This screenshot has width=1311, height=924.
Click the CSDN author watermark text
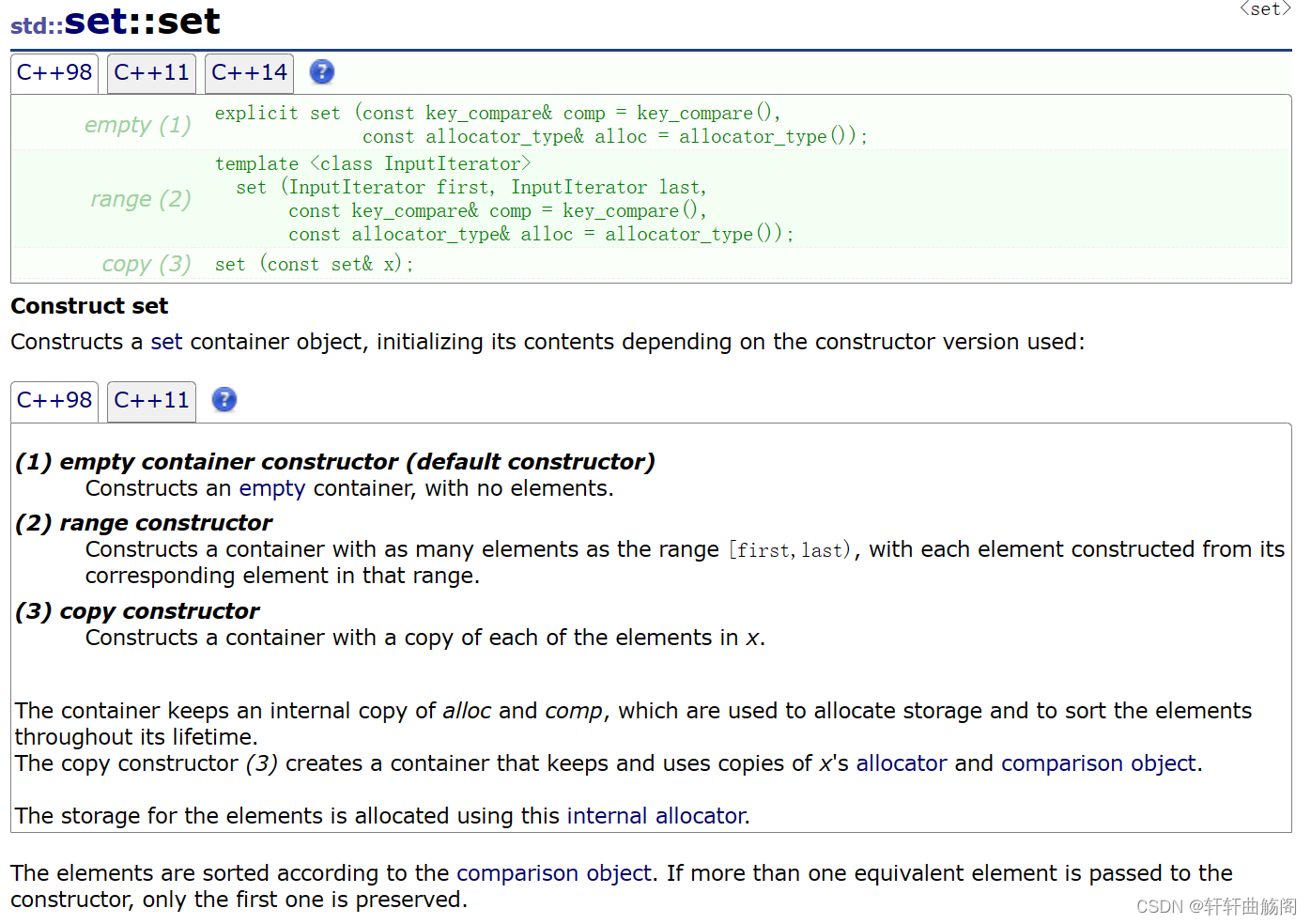point(1216,907)
